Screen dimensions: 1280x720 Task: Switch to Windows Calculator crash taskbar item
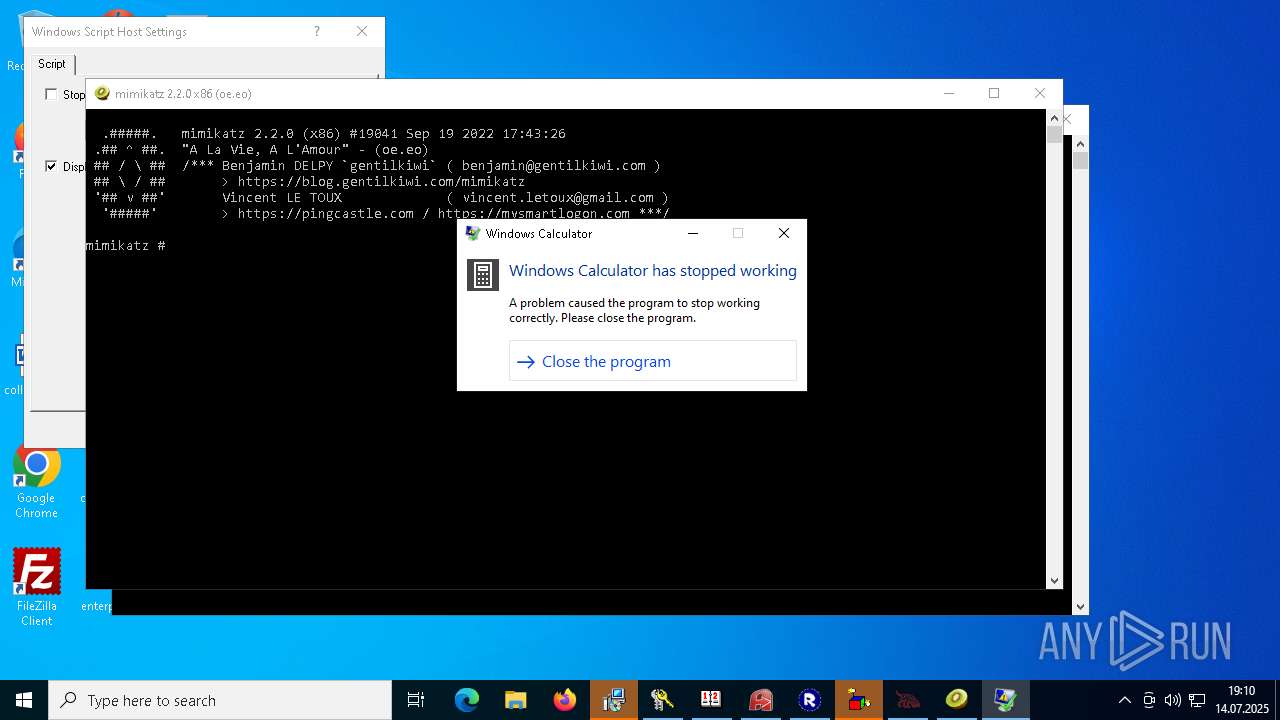click(x=1005, y=700)
